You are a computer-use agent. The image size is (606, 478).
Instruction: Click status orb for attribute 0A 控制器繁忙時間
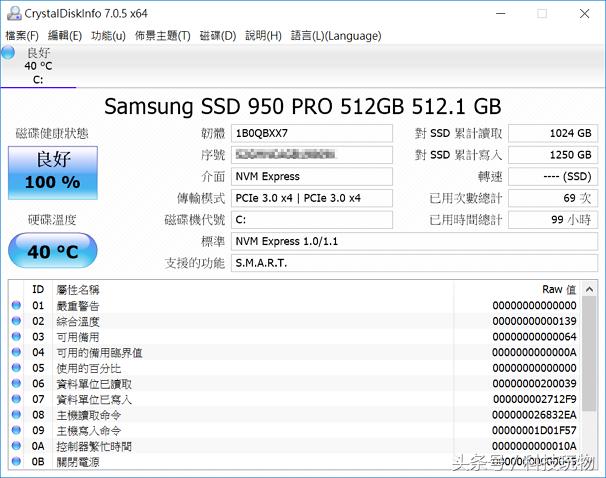tap(16, 446)
